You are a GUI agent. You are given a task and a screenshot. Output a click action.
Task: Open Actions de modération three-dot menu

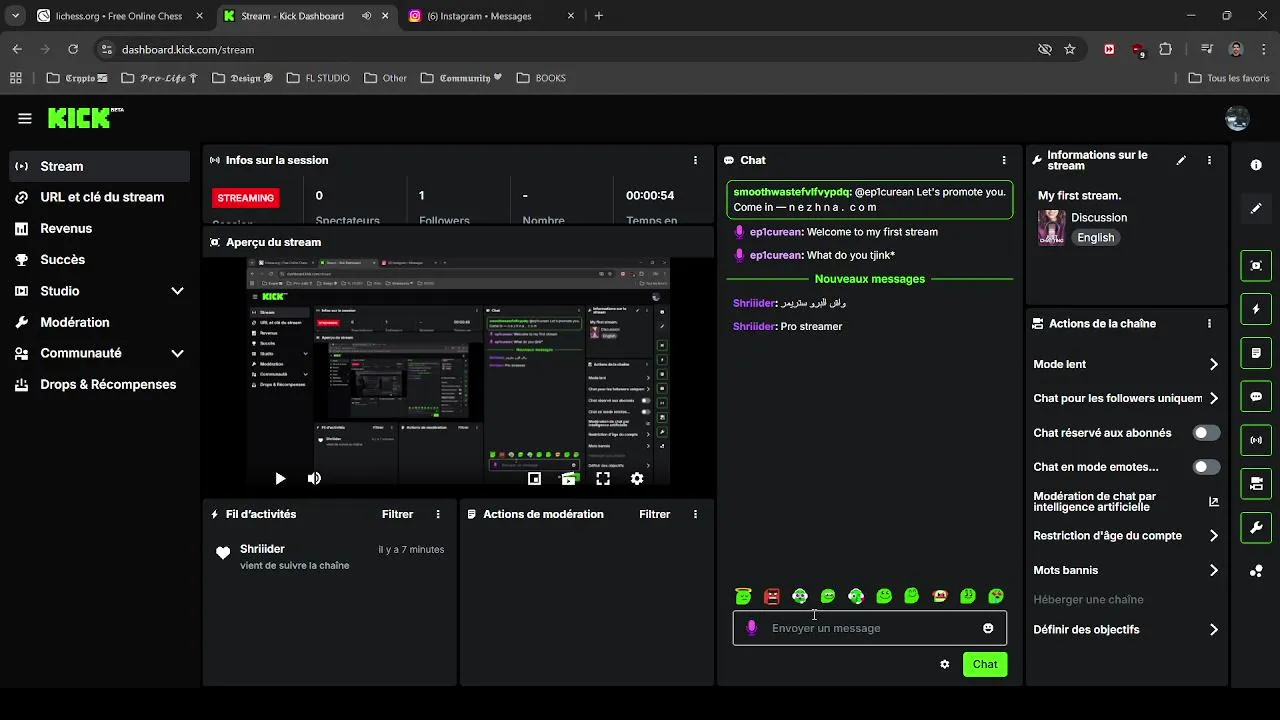[695, 514]
